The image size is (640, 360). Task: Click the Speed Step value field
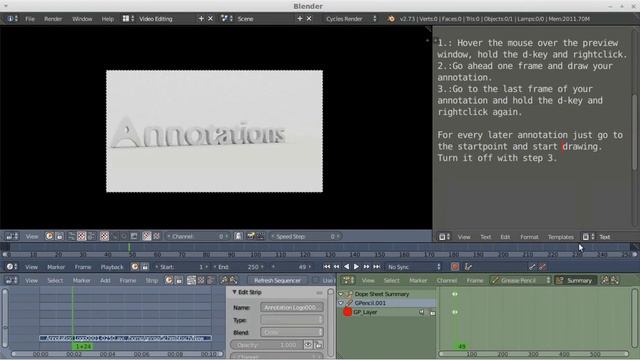(305, 236)
